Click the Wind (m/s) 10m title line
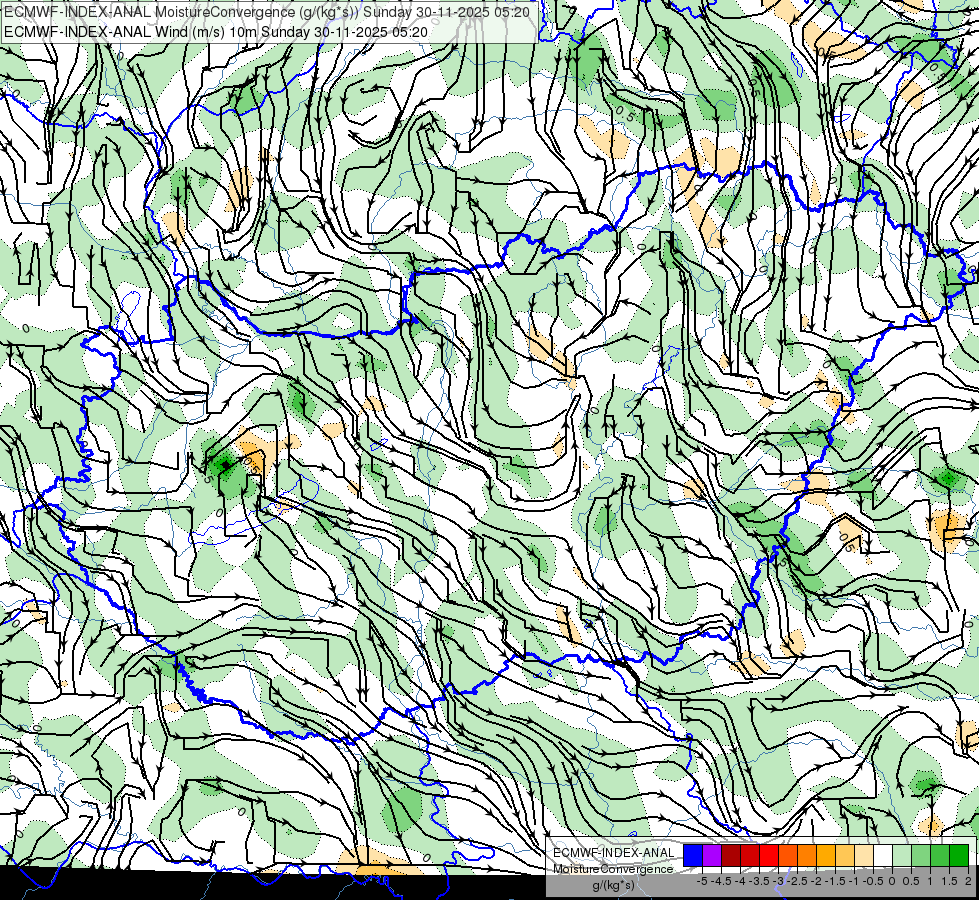Viewport: 979px width, 900px height. click(x=216, y=31)
